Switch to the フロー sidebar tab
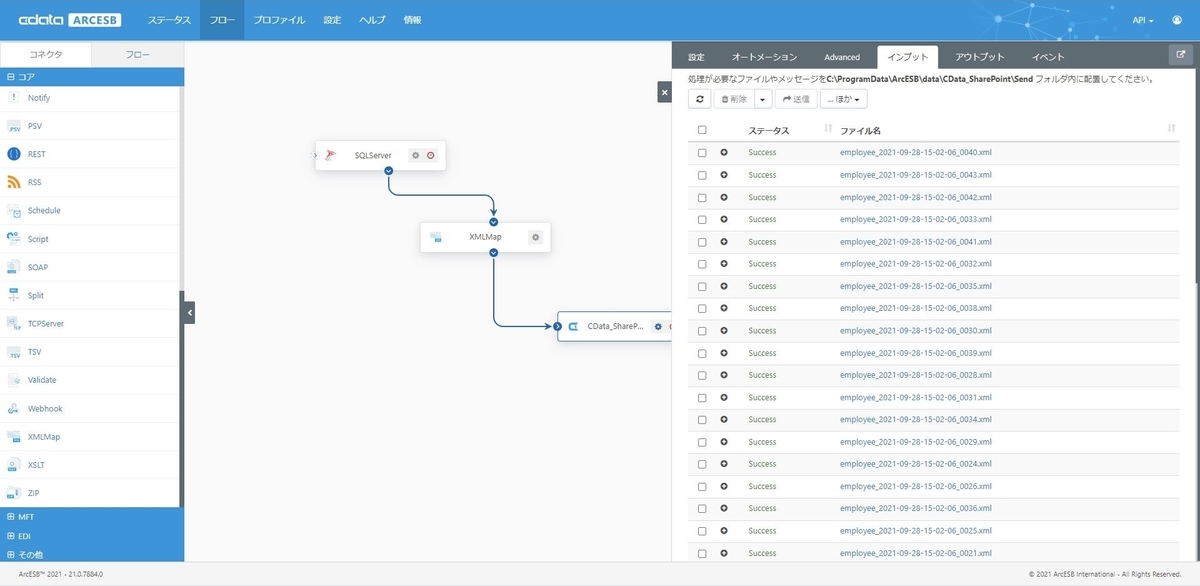The width and height of the screenshot is (1200, 586). 138,55
